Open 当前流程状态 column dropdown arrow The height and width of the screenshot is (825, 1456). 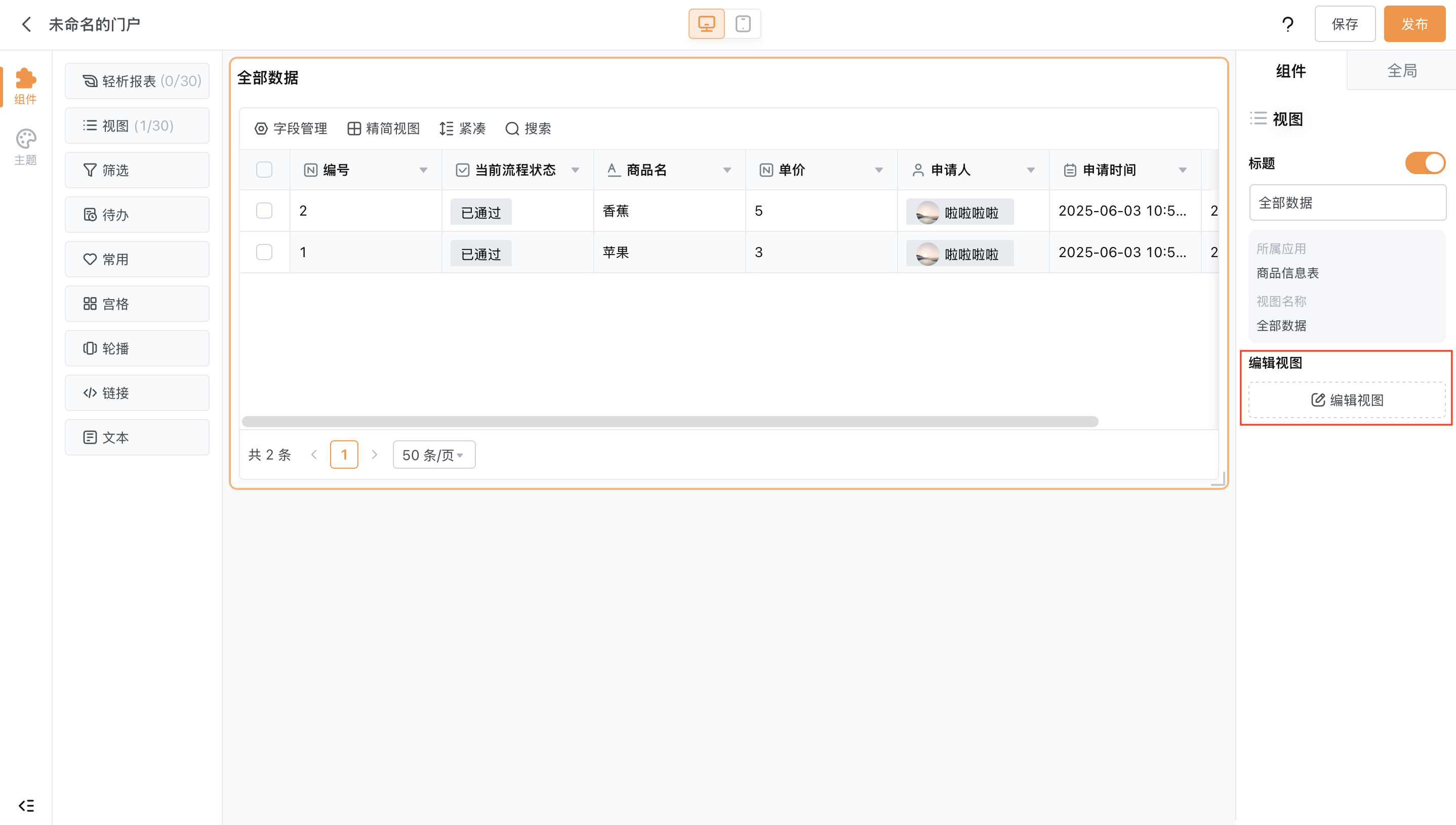point(575,170)
